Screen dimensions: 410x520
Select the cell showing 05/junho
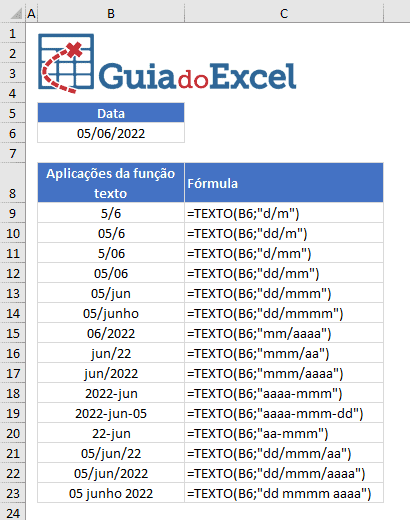tap(111, 313)
